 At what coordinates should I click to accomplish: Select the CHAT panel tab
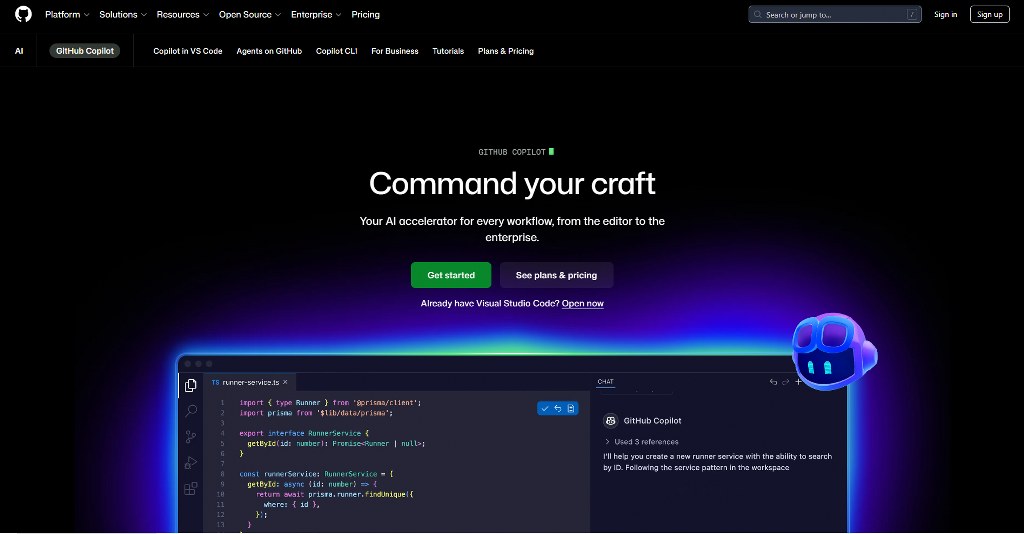pos(605,382)
